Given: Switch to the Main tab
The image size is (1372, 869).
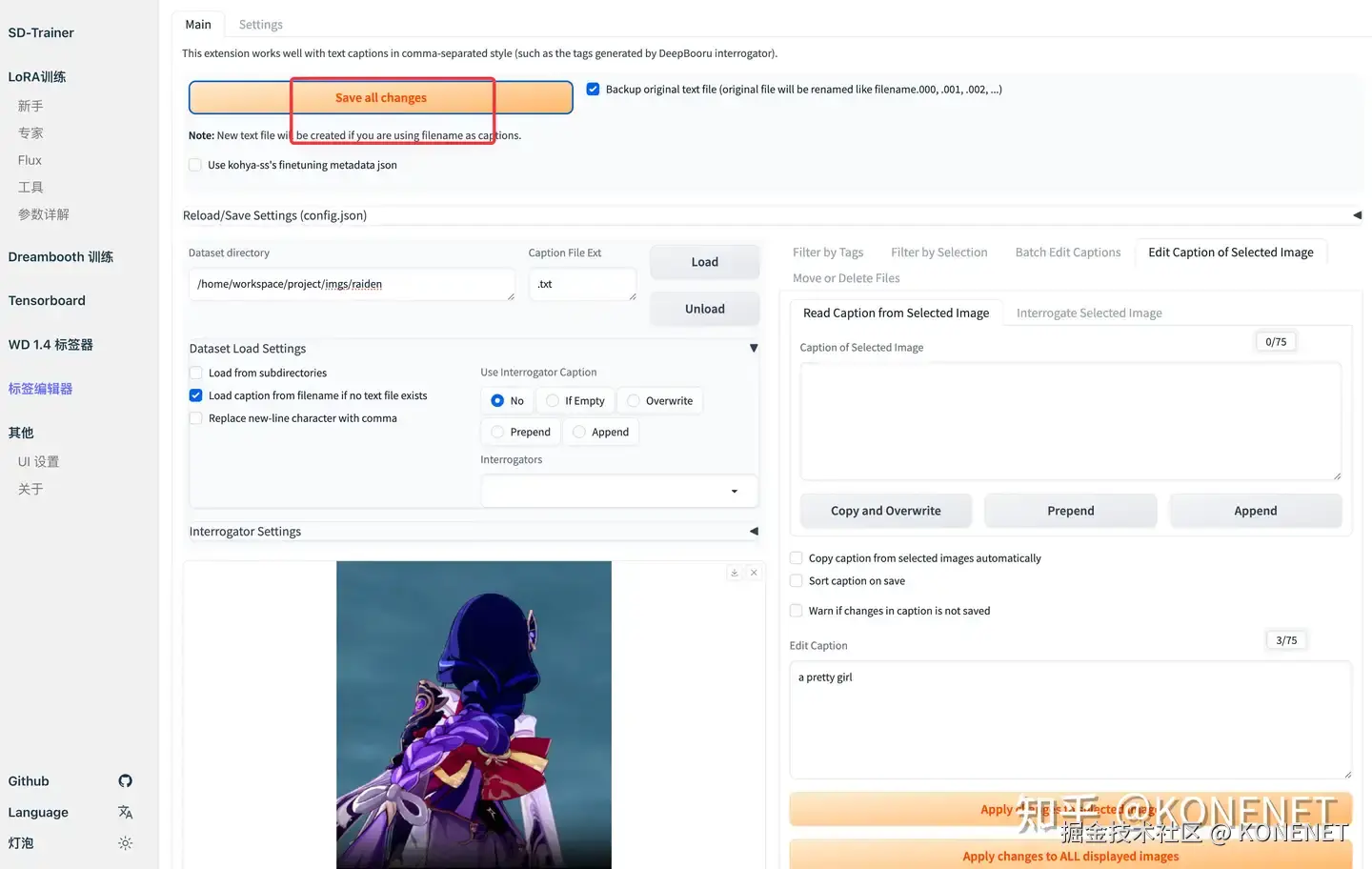Looking at the screenshot, I should (198, 25).
